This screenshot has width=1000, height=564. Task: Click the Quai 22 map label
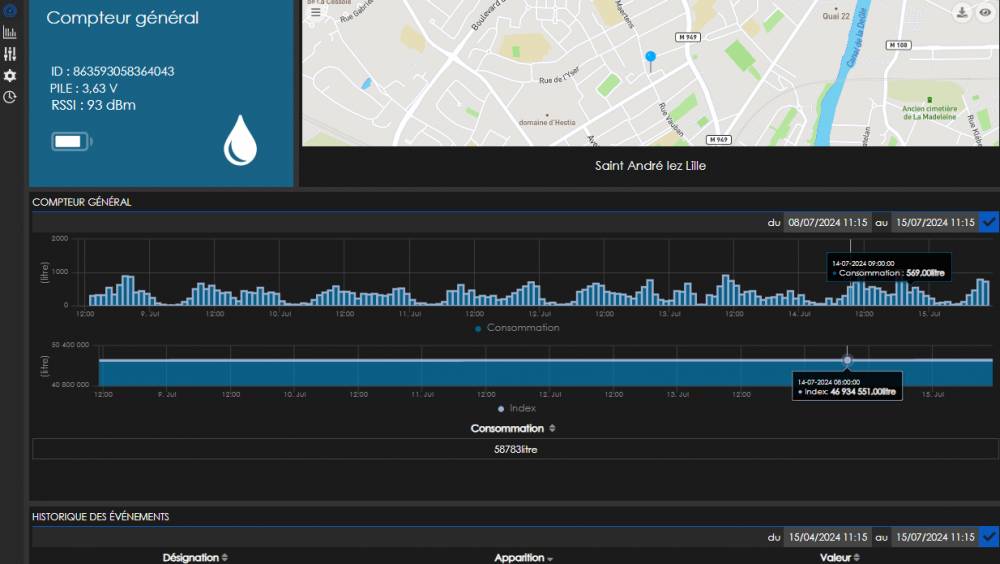[835, 17]
